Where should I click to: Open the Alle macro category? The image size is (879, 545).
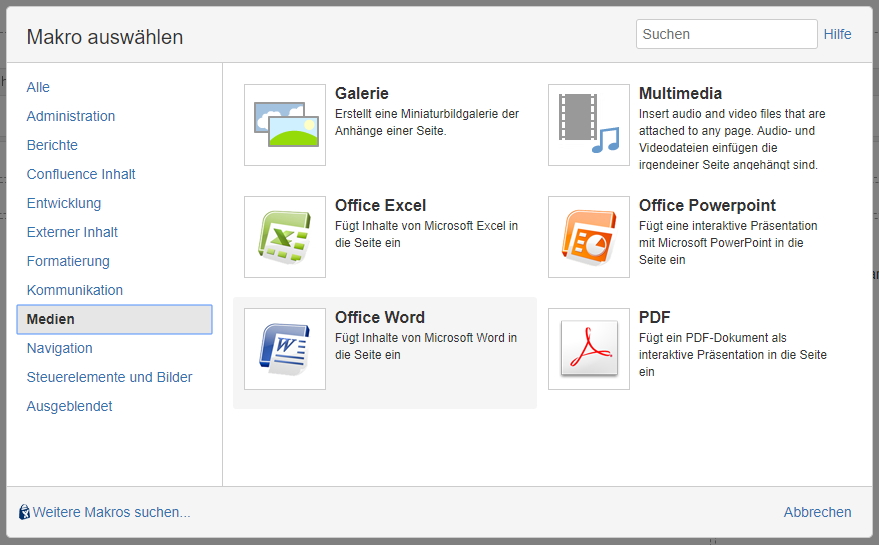tap(38, 87)
